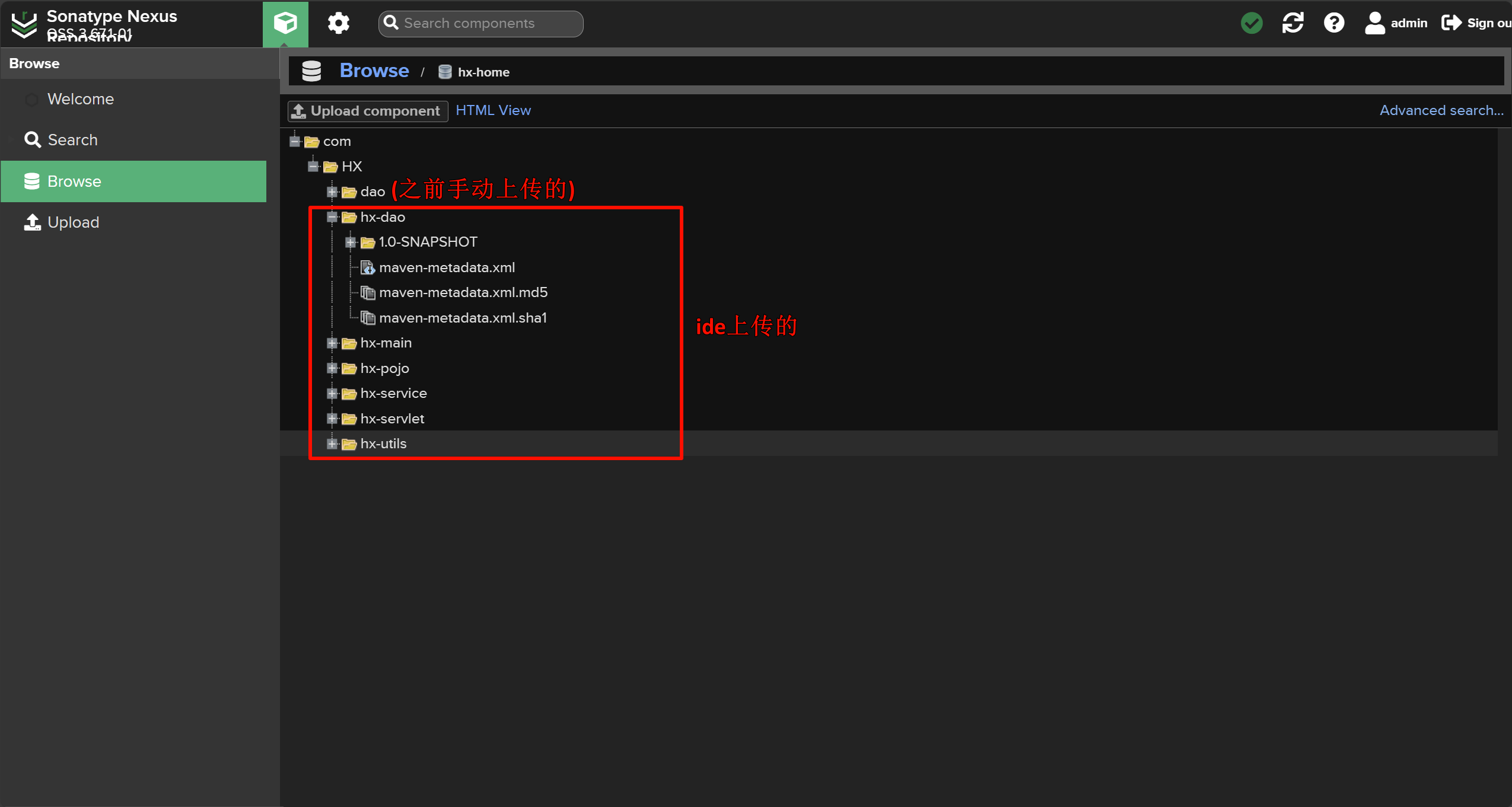Open the administration gear icon
The height and width of the screenshot is (807, 1512).
click(338, 23)
